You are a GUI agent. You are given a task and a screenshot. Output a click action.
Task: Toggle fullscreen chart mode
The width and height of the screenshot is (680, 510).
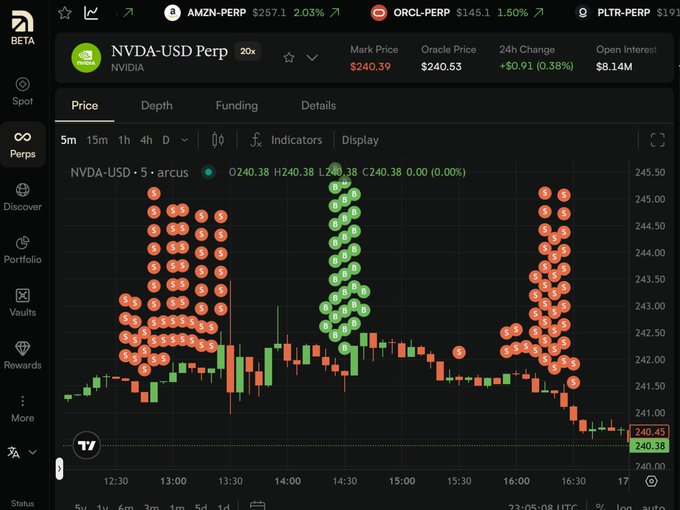[x=657, y=140]
